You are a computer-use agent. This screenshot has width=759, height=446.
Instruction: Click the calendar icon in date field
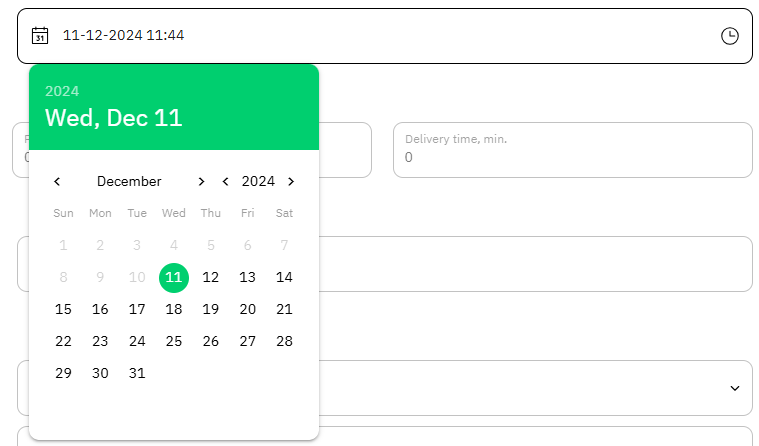40,36
